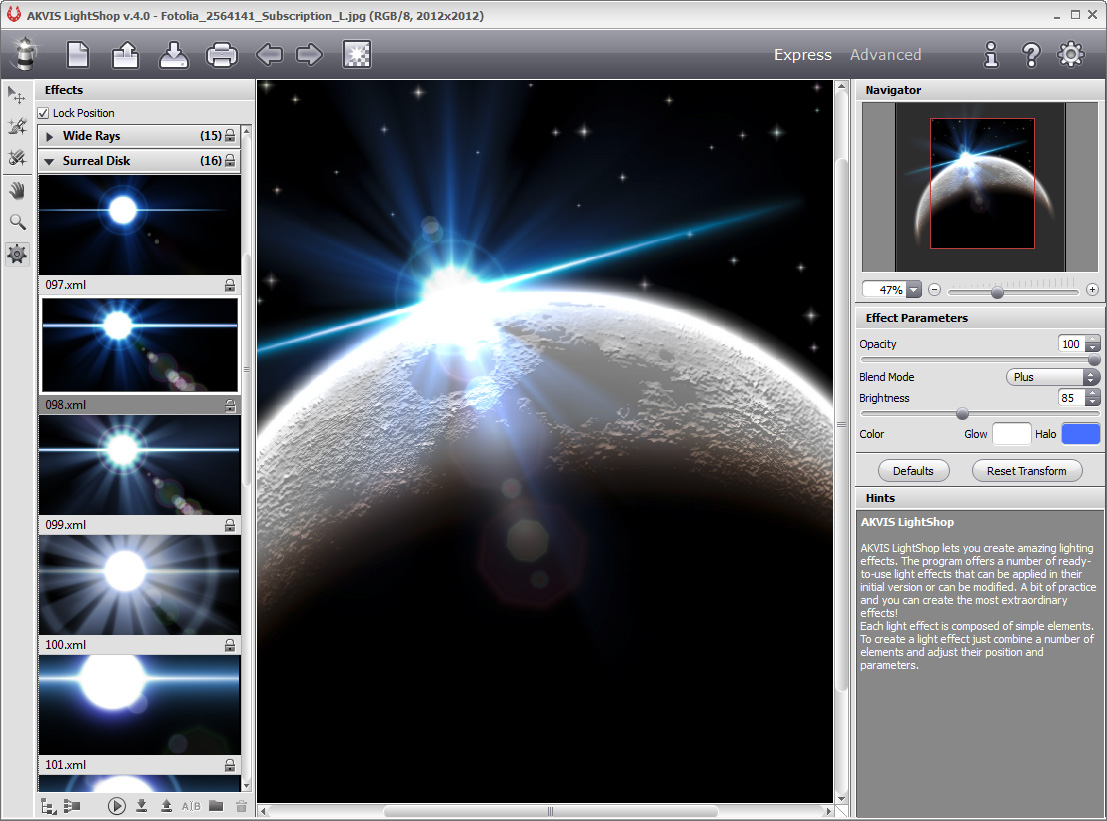The width and height of the screenshot is (1107, 821).
Task: Toggle the lock on 099.xml
Action: click(229, 525)
